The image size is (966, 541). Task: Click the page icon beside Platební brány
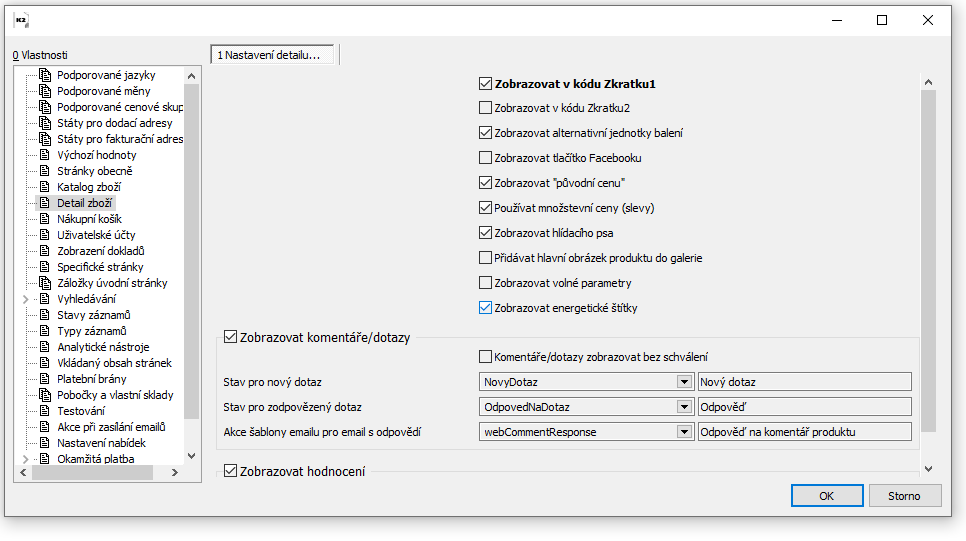point(44,380)
